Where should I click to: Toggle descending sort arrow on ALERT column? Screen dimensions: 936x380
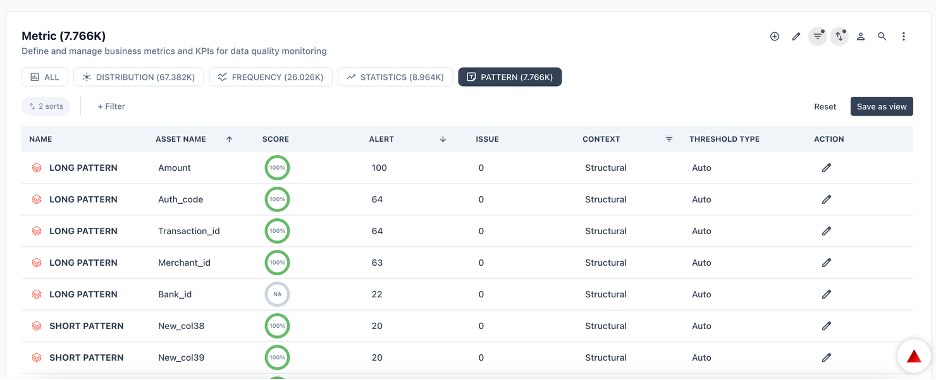click(443, 139)
